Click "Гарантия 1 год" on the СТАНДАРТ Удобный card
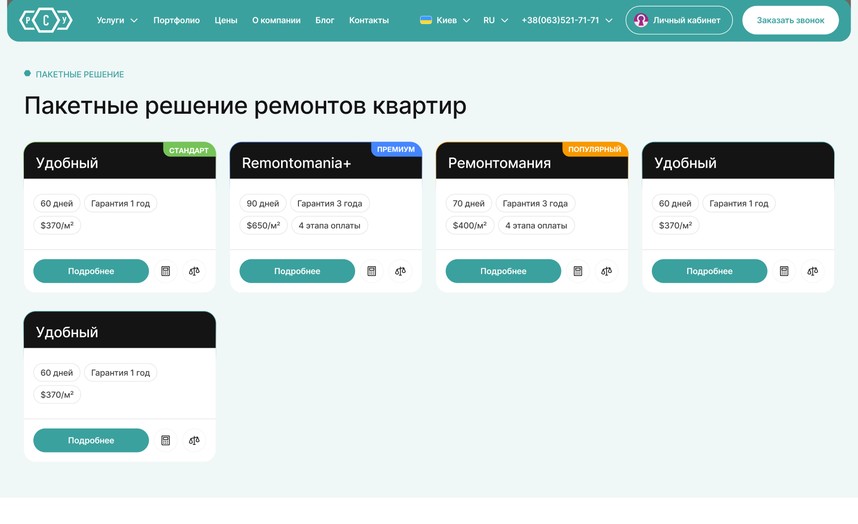Viewport: 858px width, 524px height. (120, 203)
